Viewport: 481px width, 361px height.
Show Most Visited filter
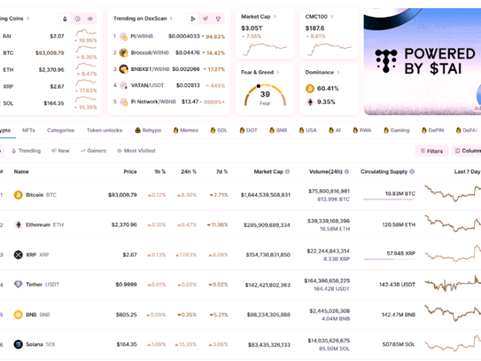click(136, 151)
